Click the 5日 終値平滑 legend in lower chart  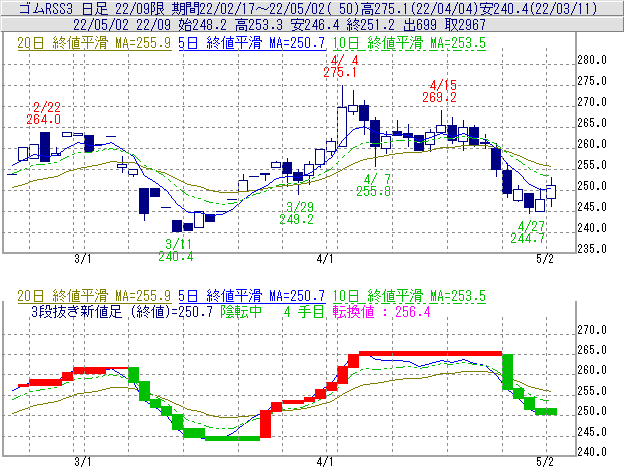point(252,296)
